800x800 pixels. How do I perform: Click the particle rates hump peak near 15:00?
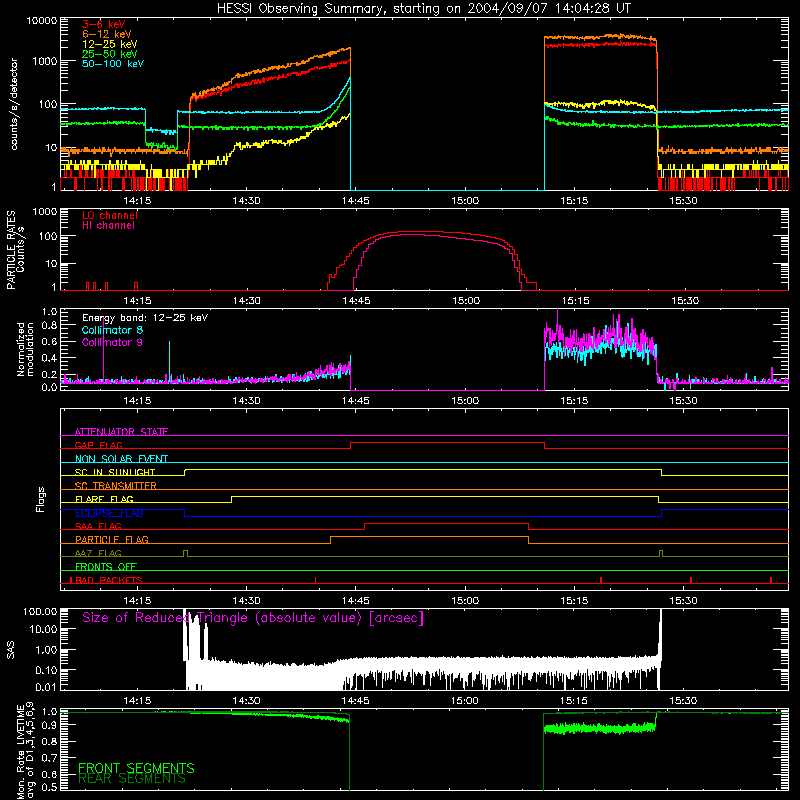423,232
